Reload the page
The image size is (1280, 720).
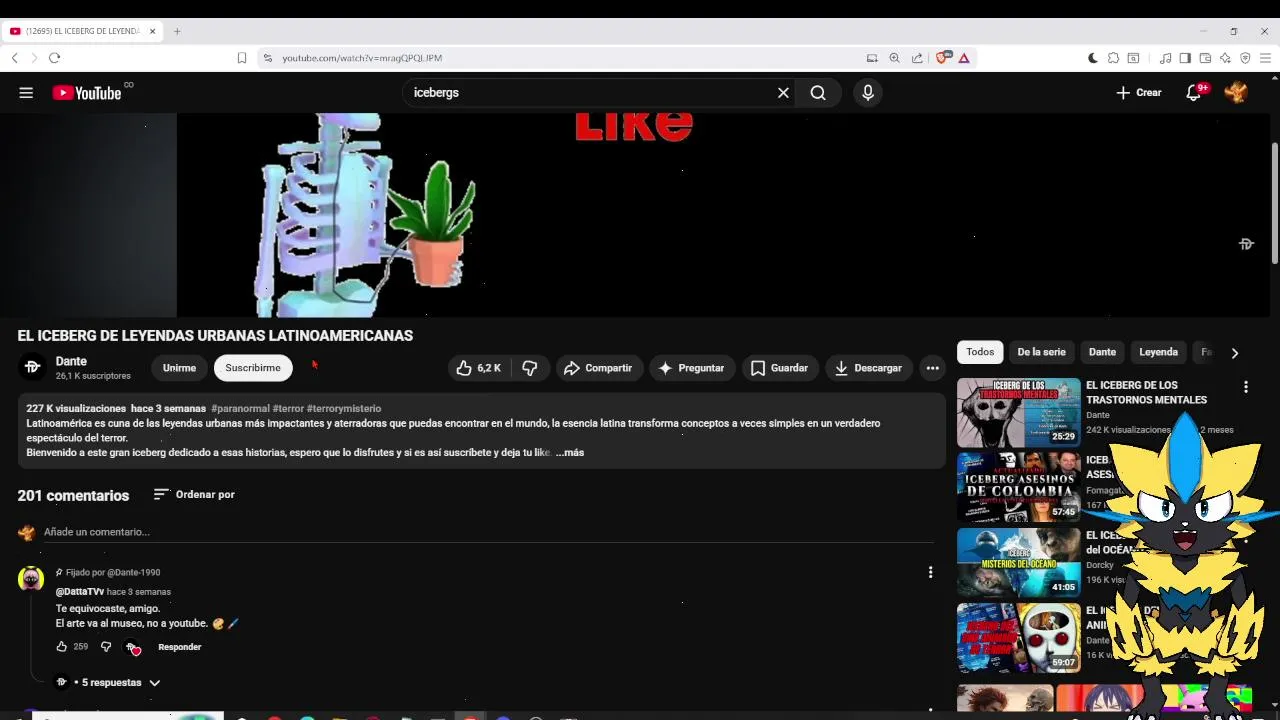tap(54, 58)
